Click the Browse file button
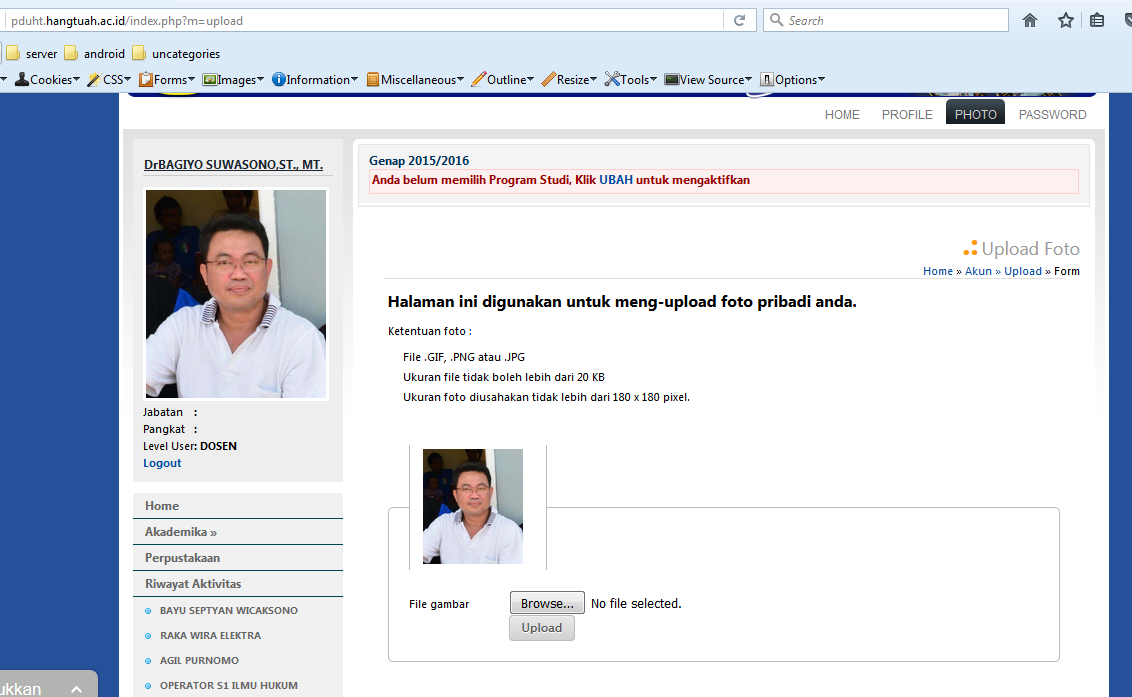The image size is (1132, 697). pos(547,603)
